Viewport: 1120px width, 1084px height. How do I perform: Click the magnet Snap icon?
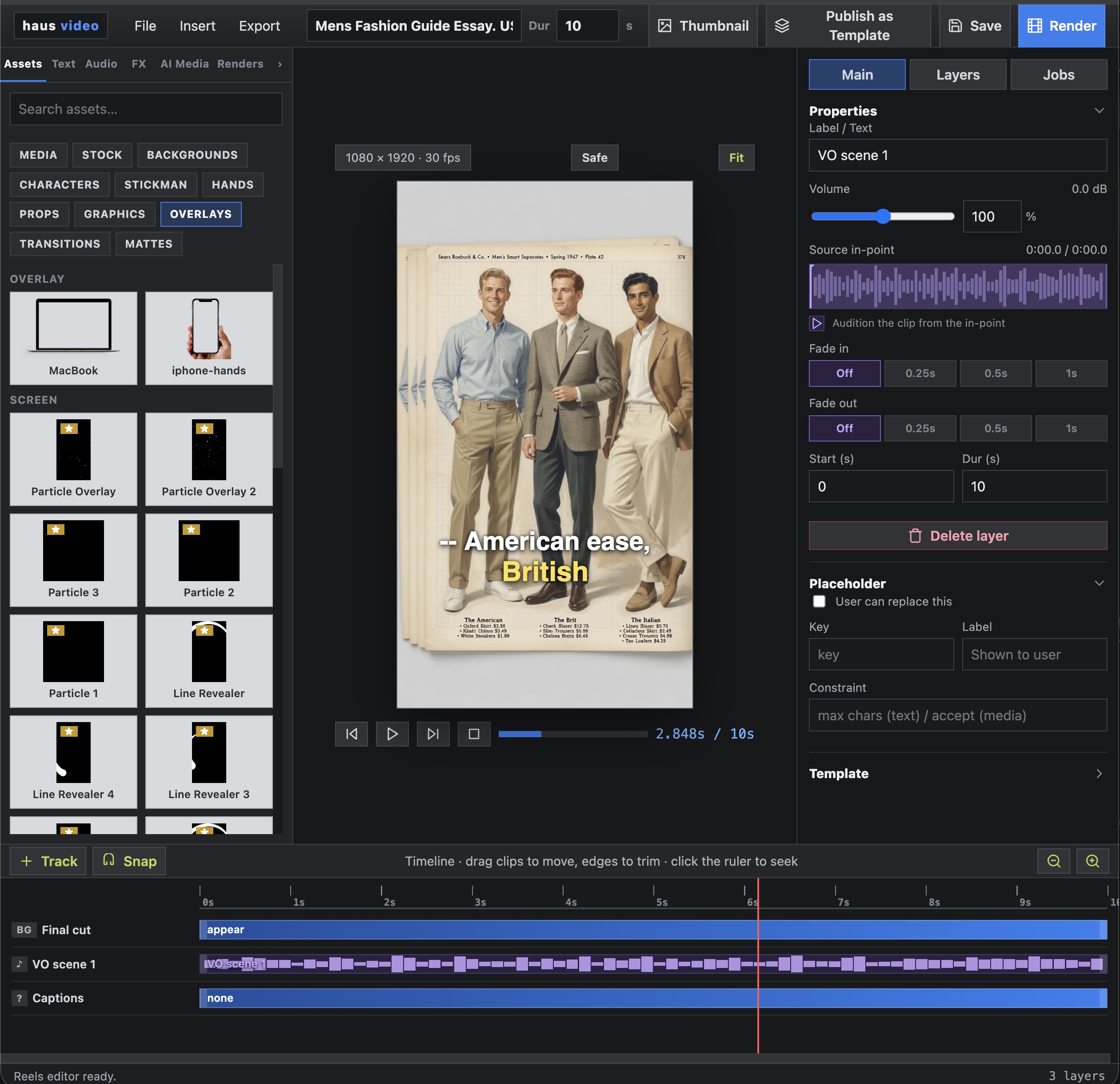click(x=108, y=860)
